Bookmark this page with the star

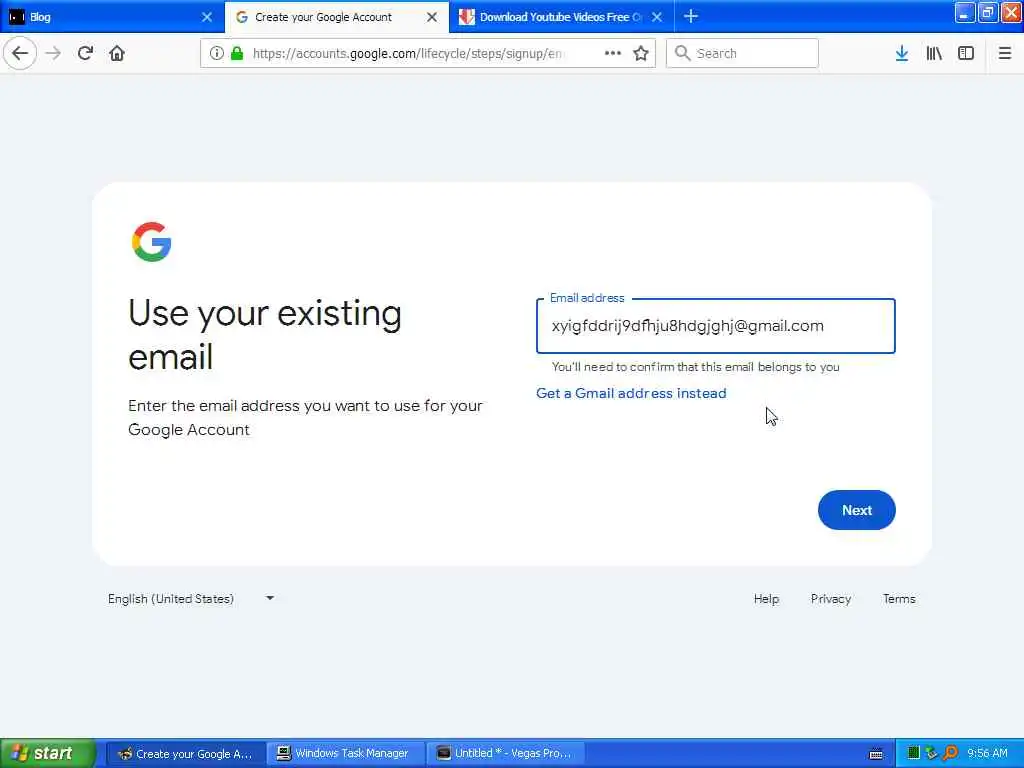coord(641,53)
